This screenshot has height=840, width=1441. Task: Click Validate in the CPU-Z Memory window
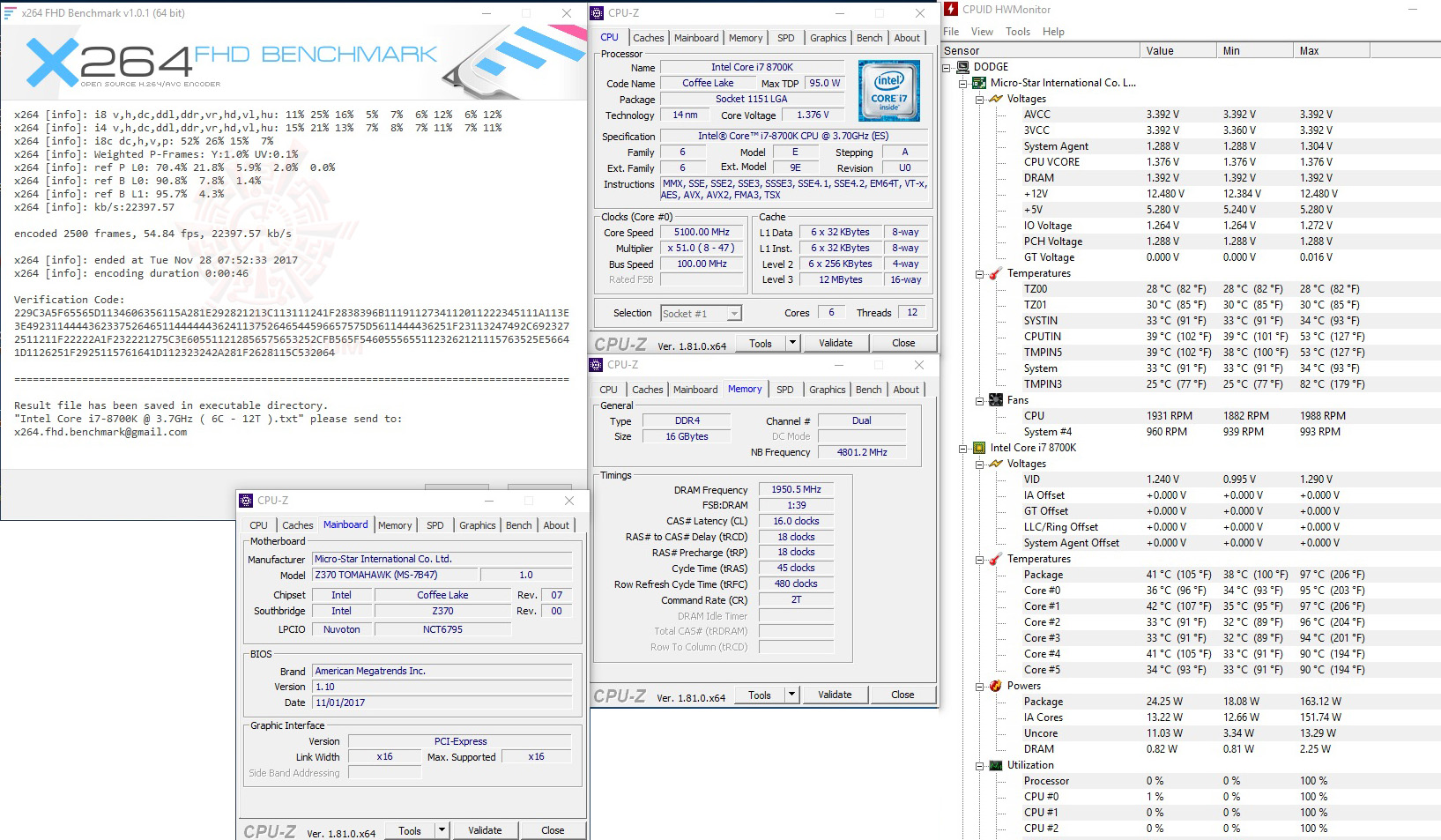tap(835, 695)
